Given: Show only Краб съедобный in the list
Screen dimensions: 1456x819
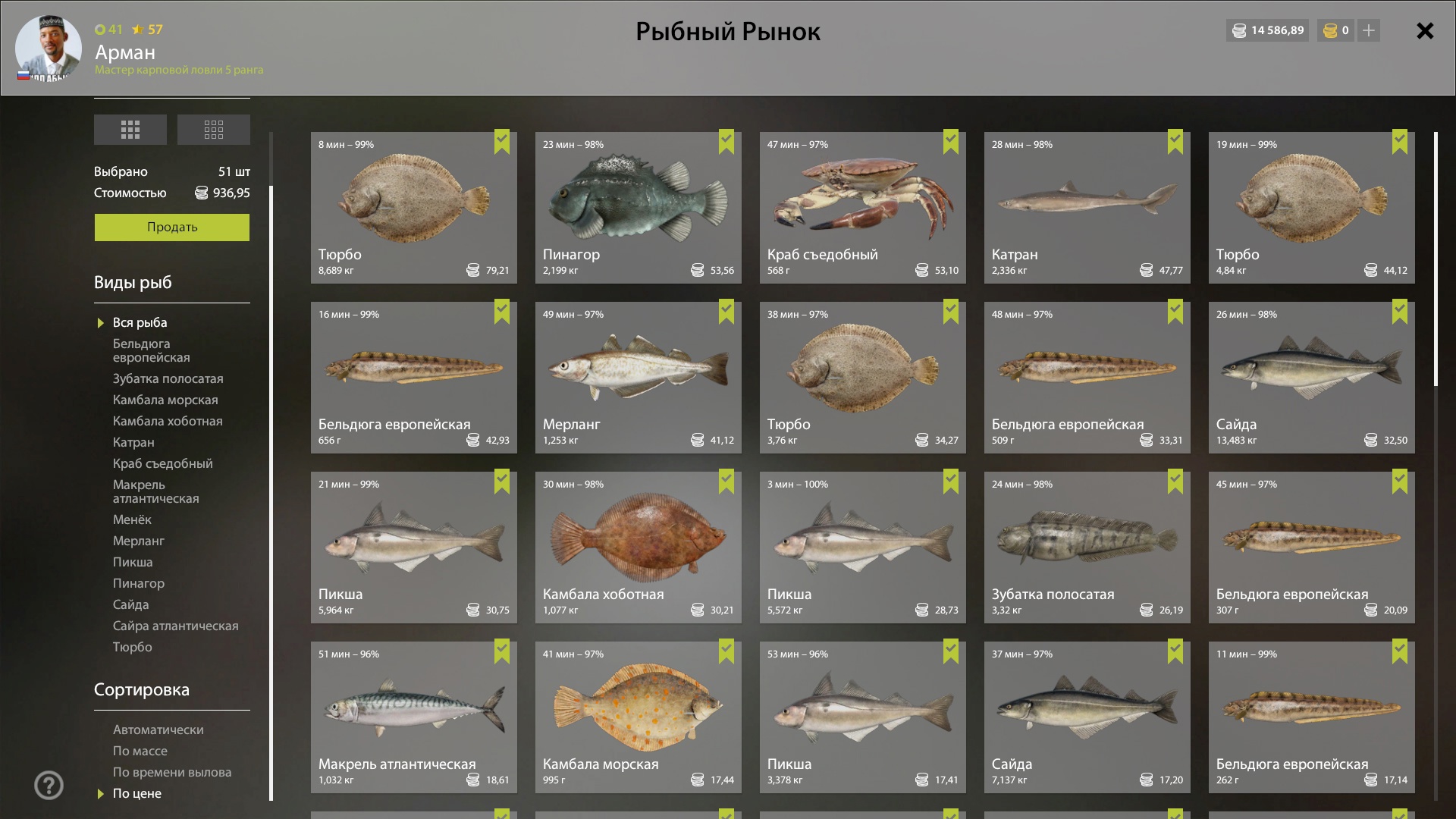Looking at the screenshot, I should pyautogui.click(x=163, y=463).
